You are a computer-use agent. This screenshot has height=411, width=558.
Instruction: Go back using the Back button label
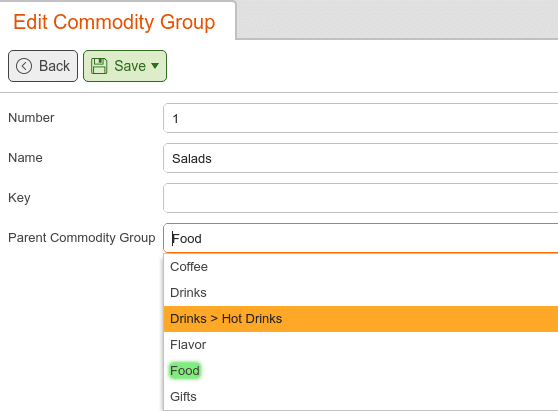pyautogui.click(x=54, y=66)
